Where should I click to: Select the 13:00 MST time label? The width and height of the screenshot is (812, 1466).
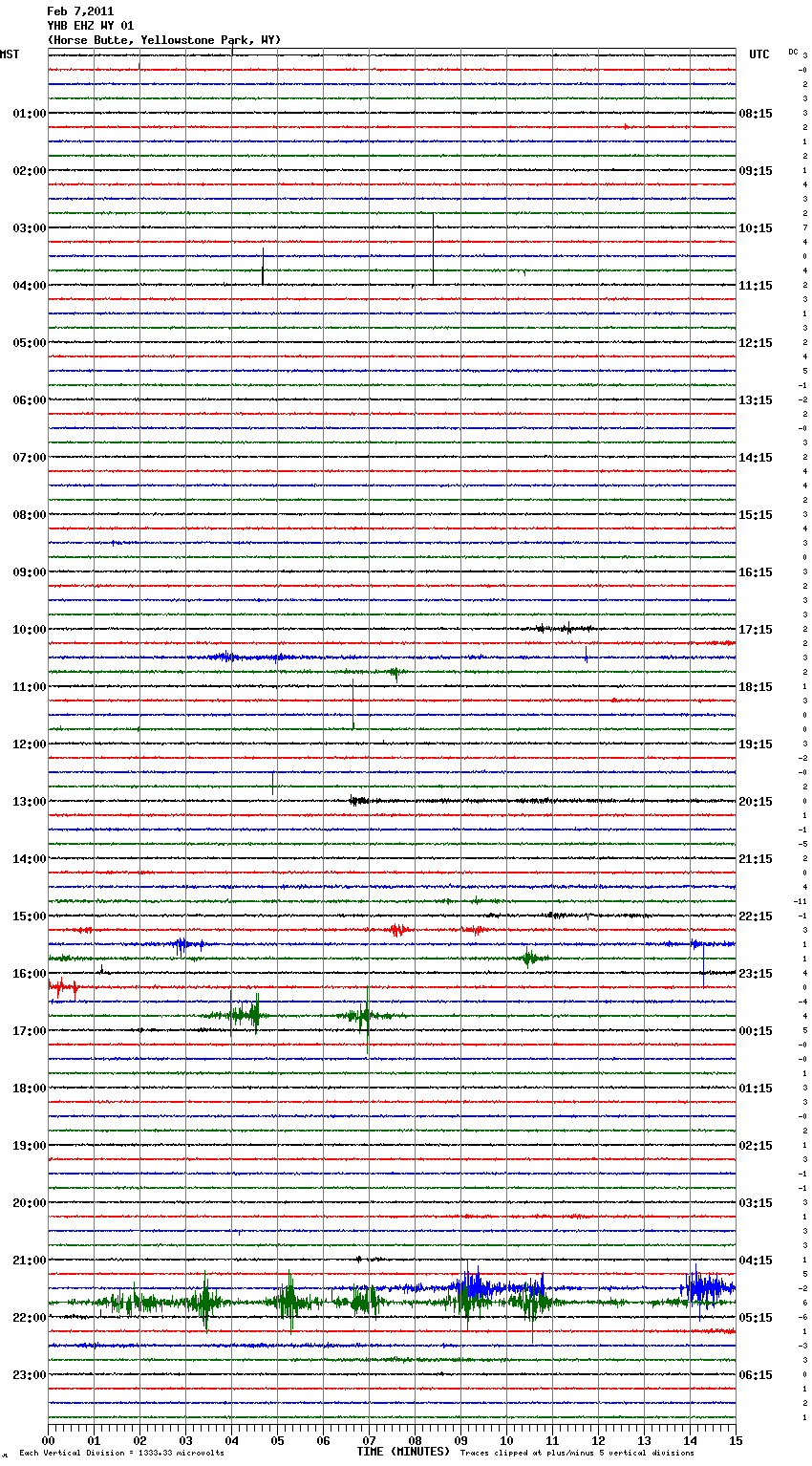(x=30, y=802)
